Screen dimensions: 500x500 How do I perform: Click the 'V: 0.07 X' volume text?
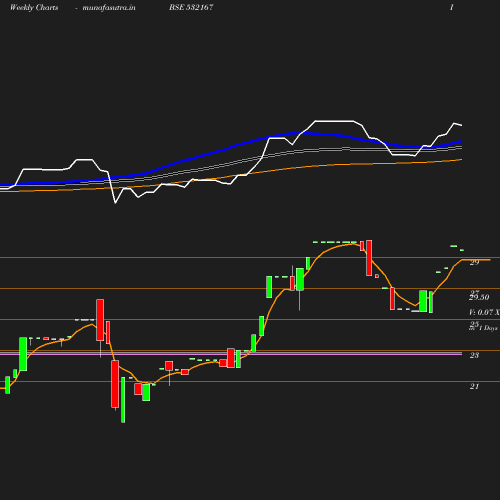pyautogui.click(x=484, y=312)
